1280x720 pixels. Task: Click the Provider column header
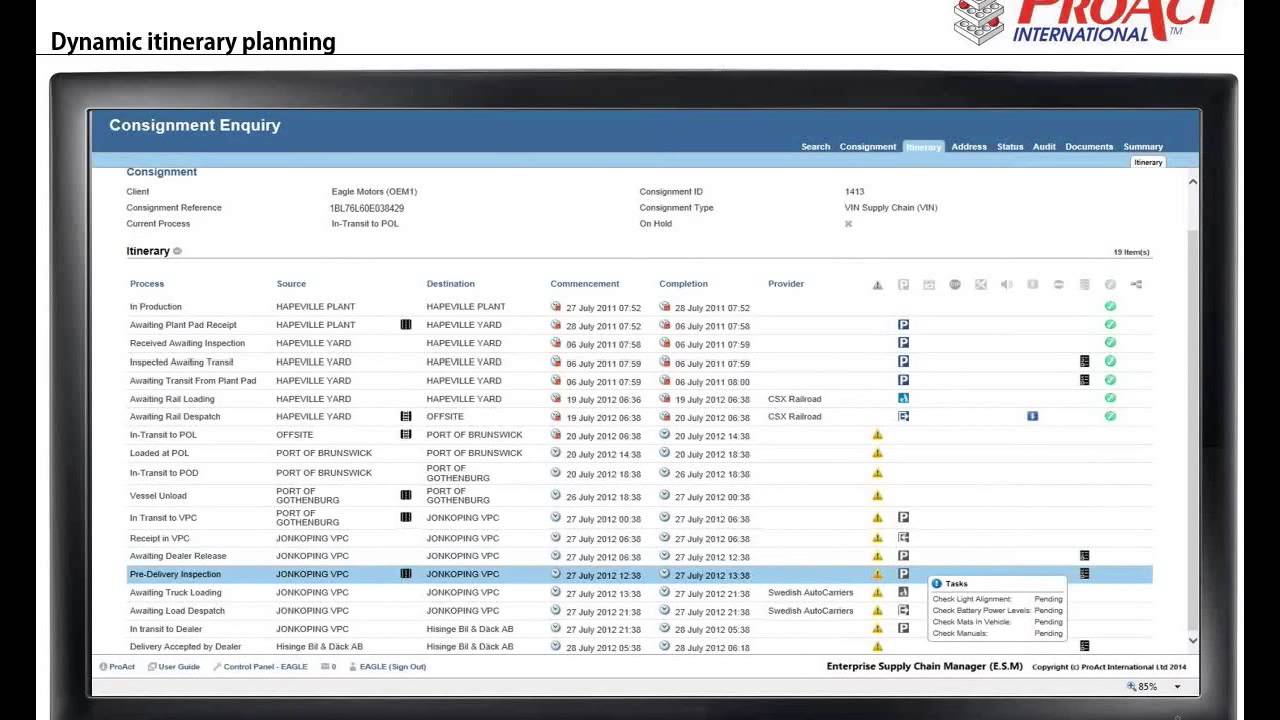coord(786,284)
